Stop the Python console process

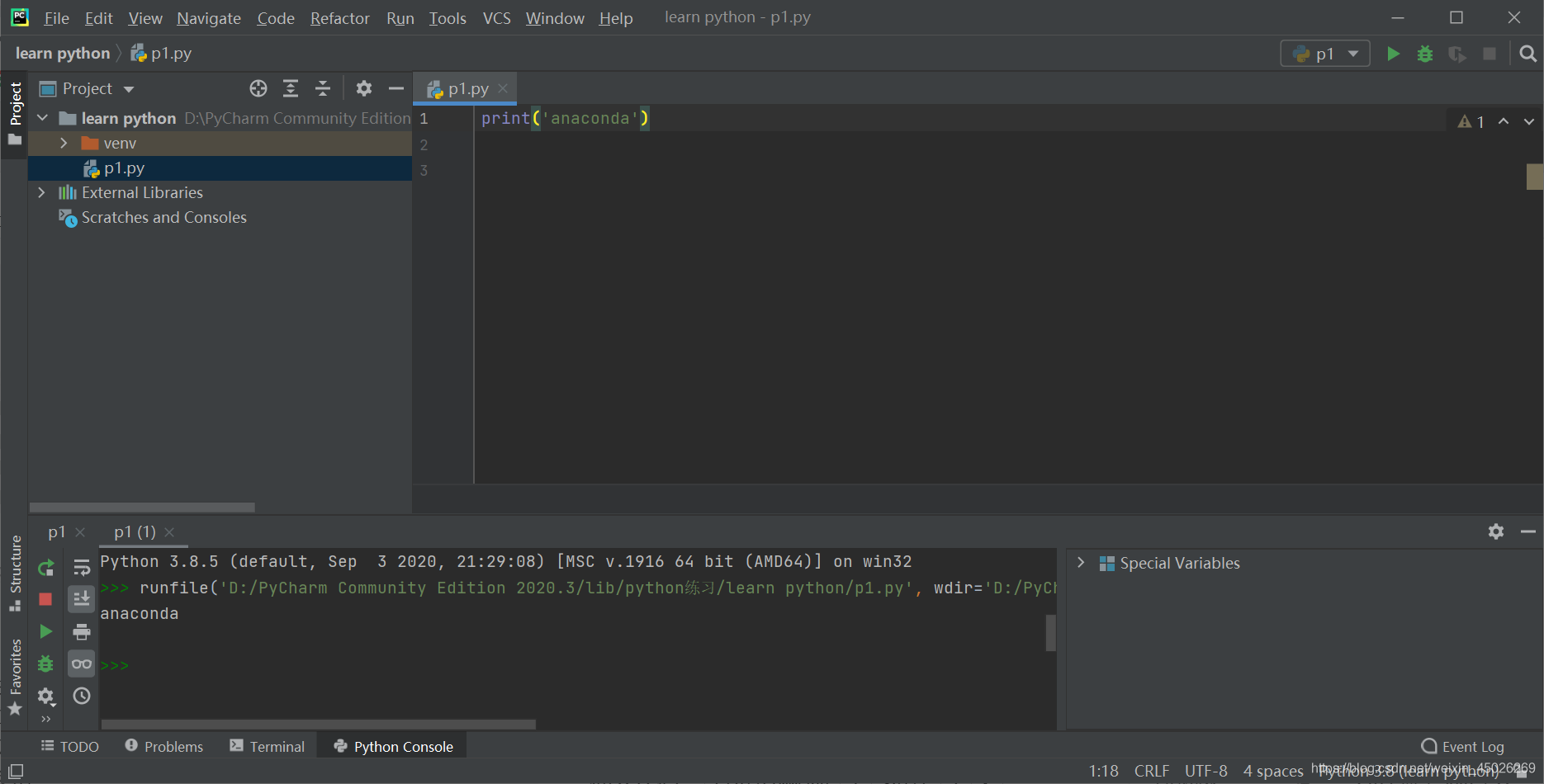[46, 599]
